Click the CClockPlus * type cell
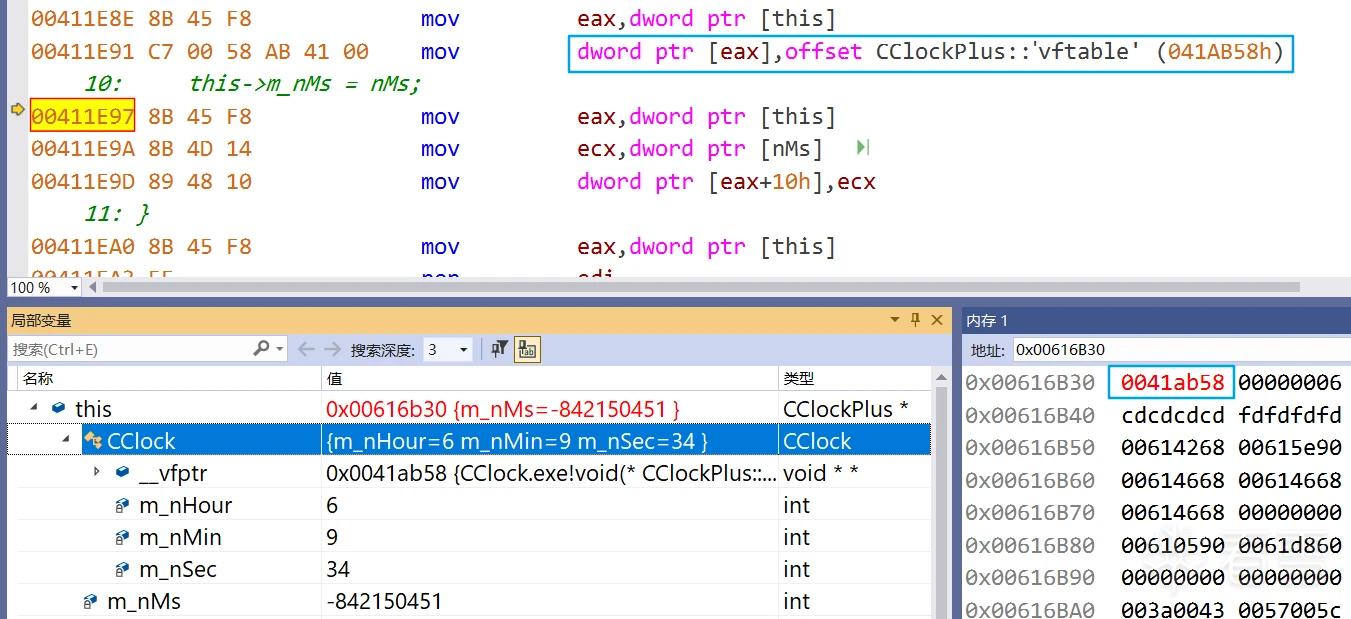This screenshot has width=1351, height=619. pos(846,409)
